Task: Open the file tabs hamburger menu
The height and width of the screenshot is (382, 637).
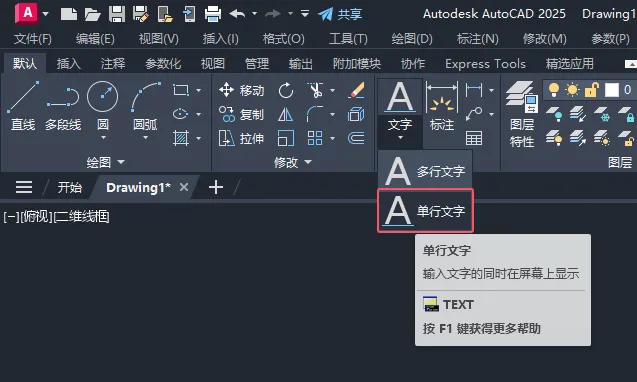Action: [x=24, y=187]
